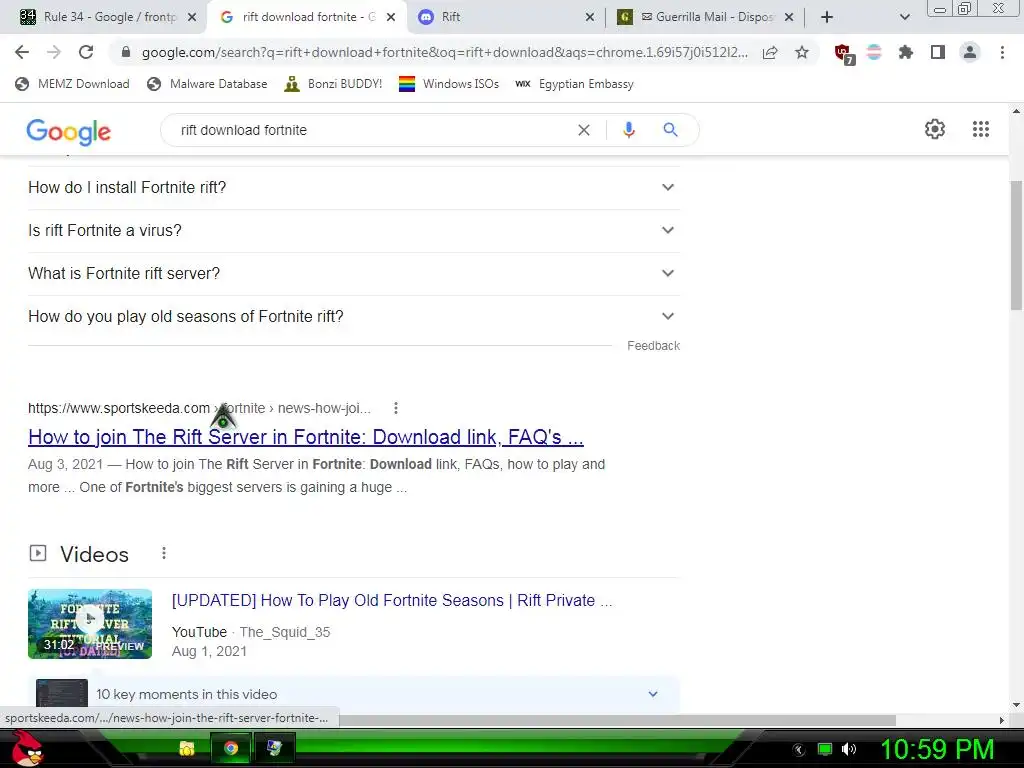Switch to the Guerrilla Mail tab
This screenshot has height=768, width=1024.
pyautogui.click(x=705, y=17)
